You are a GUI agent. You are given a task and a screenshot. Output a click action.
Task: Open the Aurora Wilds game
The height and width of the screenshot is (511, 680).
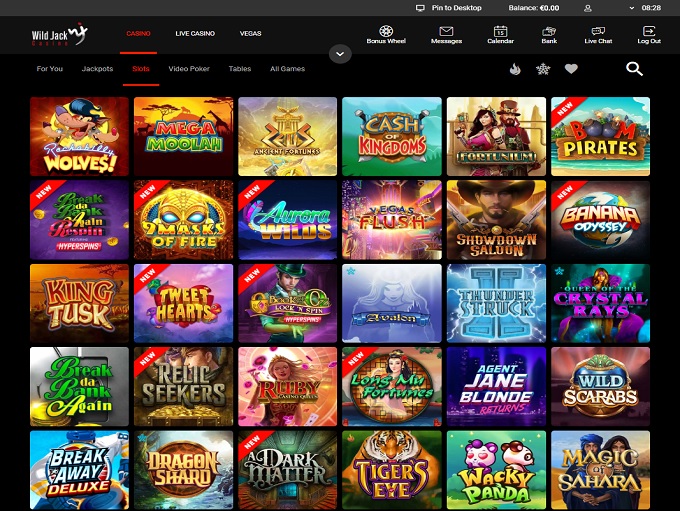(288, 220)
